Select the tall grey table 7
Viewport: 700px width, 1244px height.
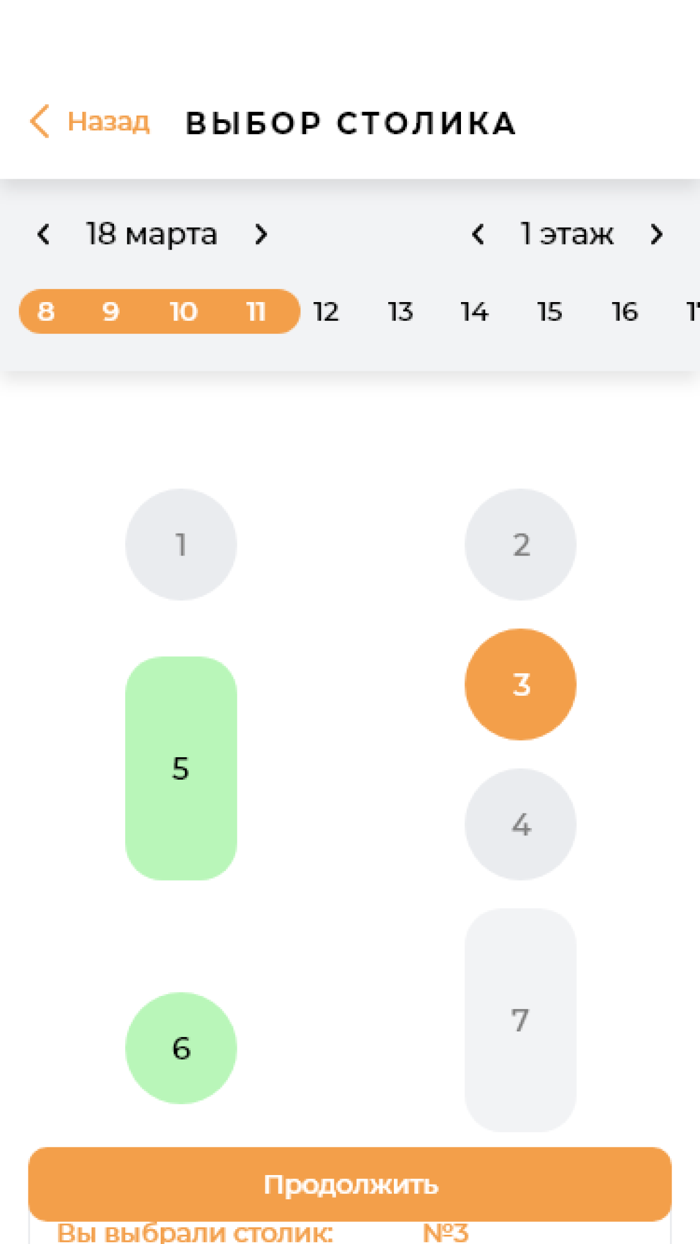tap(521, 1020)
